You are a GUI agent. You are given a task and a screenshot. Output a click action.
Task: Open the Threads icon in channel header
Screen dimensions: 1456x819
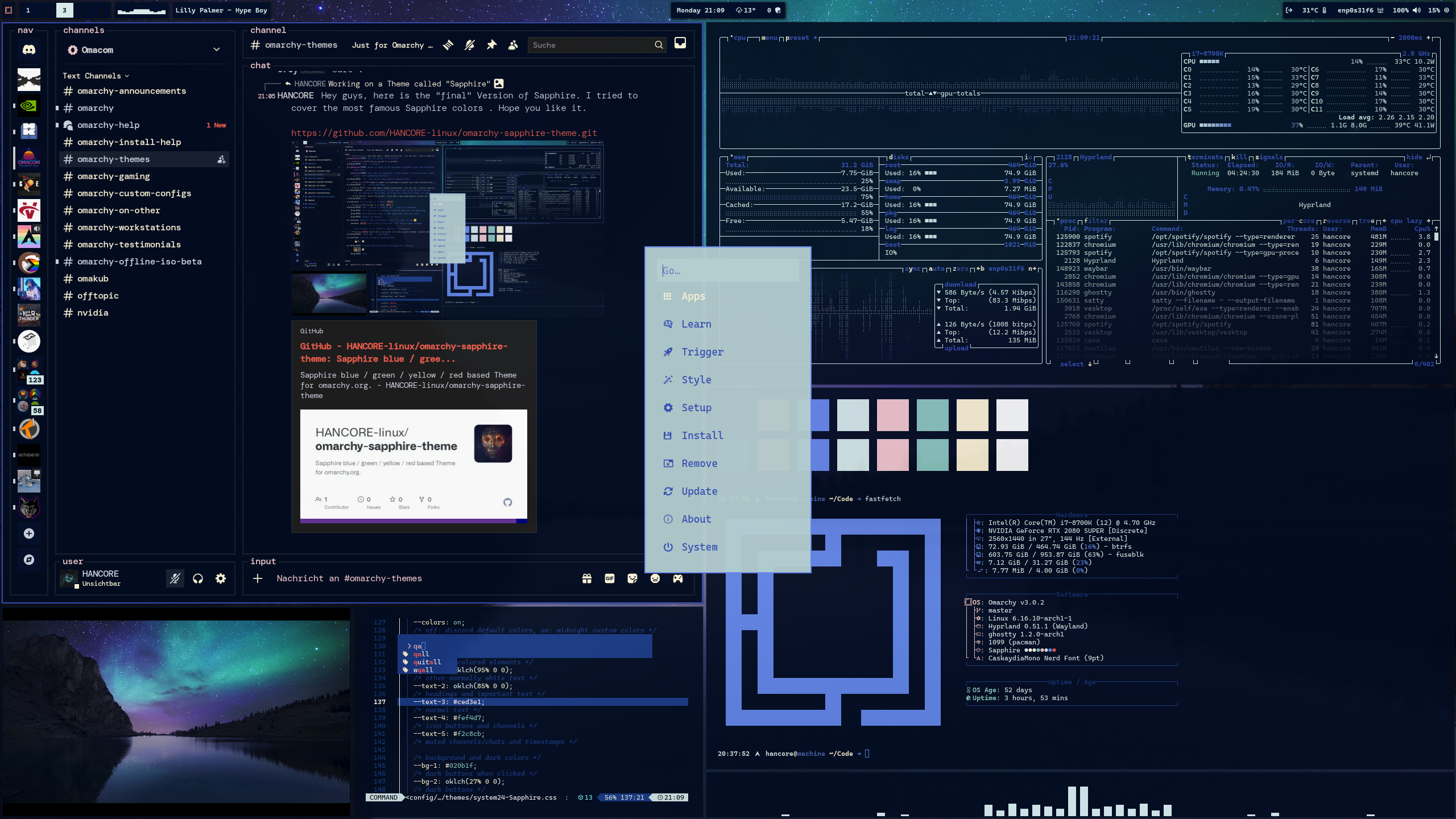448,45
